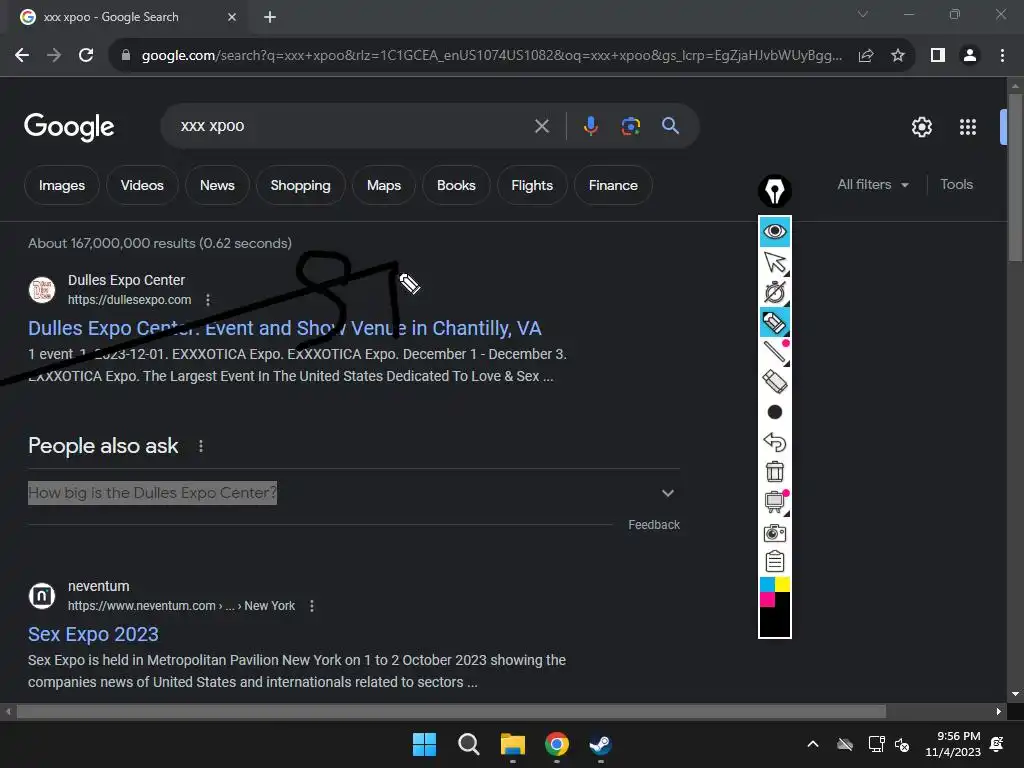1024x768 pixels.
Task: Pick the cyan color swatch
Action: [767, 584]
